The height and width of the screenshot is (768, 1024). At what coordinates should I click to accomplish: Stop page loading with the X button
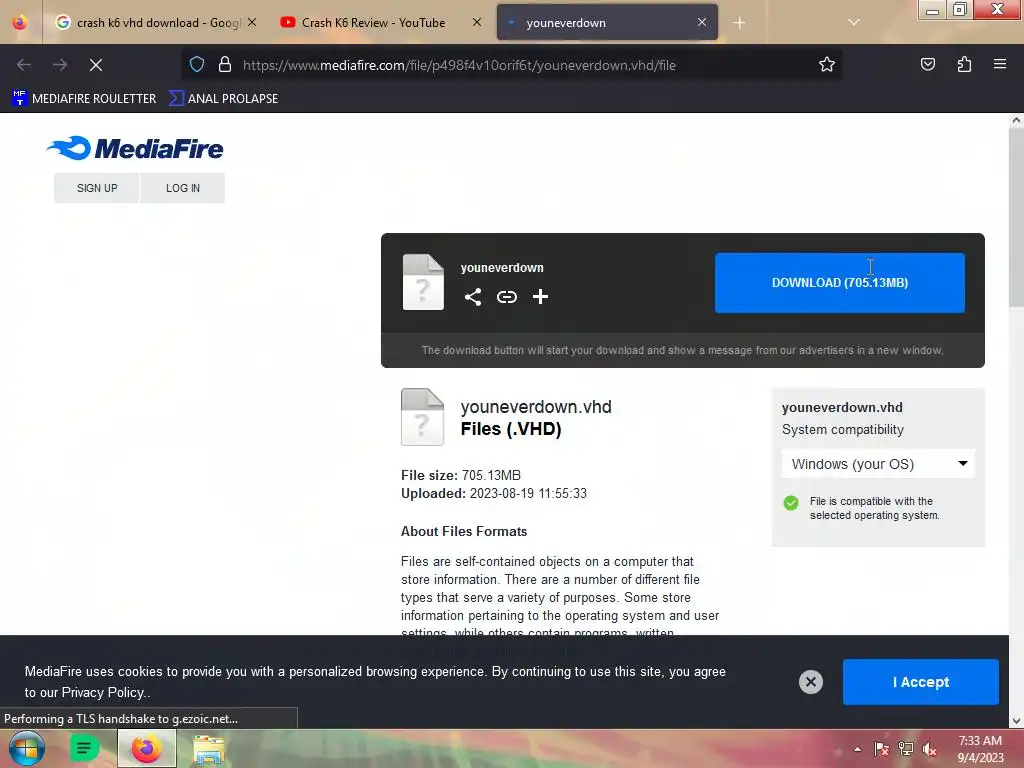pos(96,65)
